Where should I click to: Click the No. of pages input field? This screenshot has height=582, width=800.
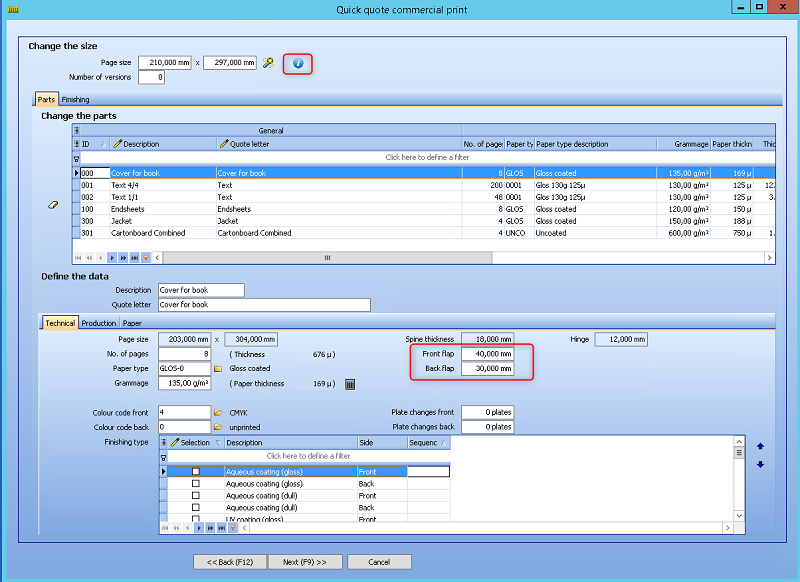click(185, 354)
